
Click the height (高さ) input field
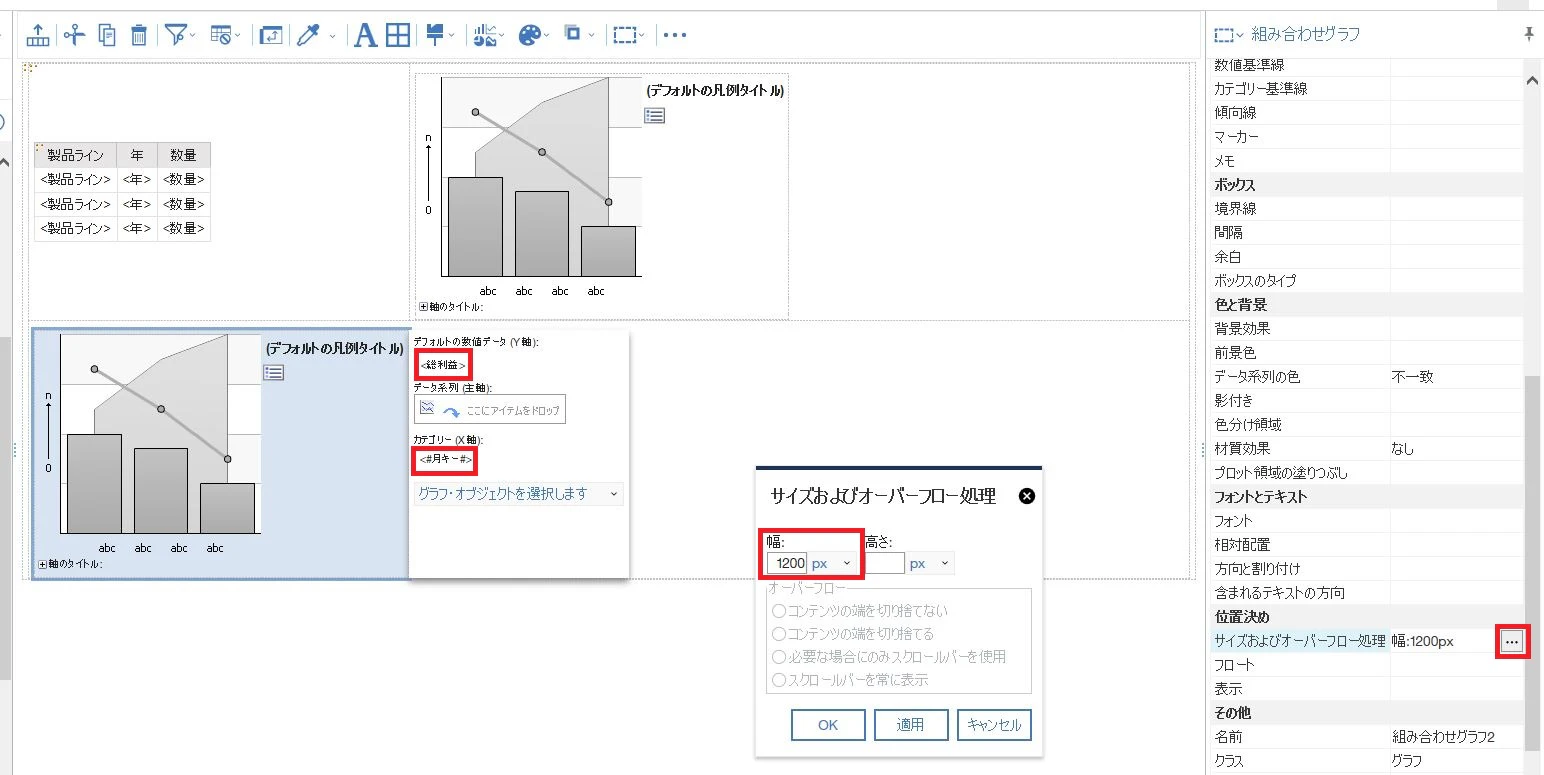click(x=885, y=563)
